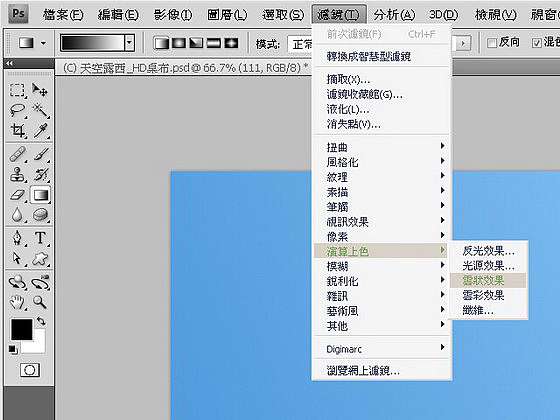Click the foreground black color swatch
The height and width of the screenshot is (420, 560).
21,329
